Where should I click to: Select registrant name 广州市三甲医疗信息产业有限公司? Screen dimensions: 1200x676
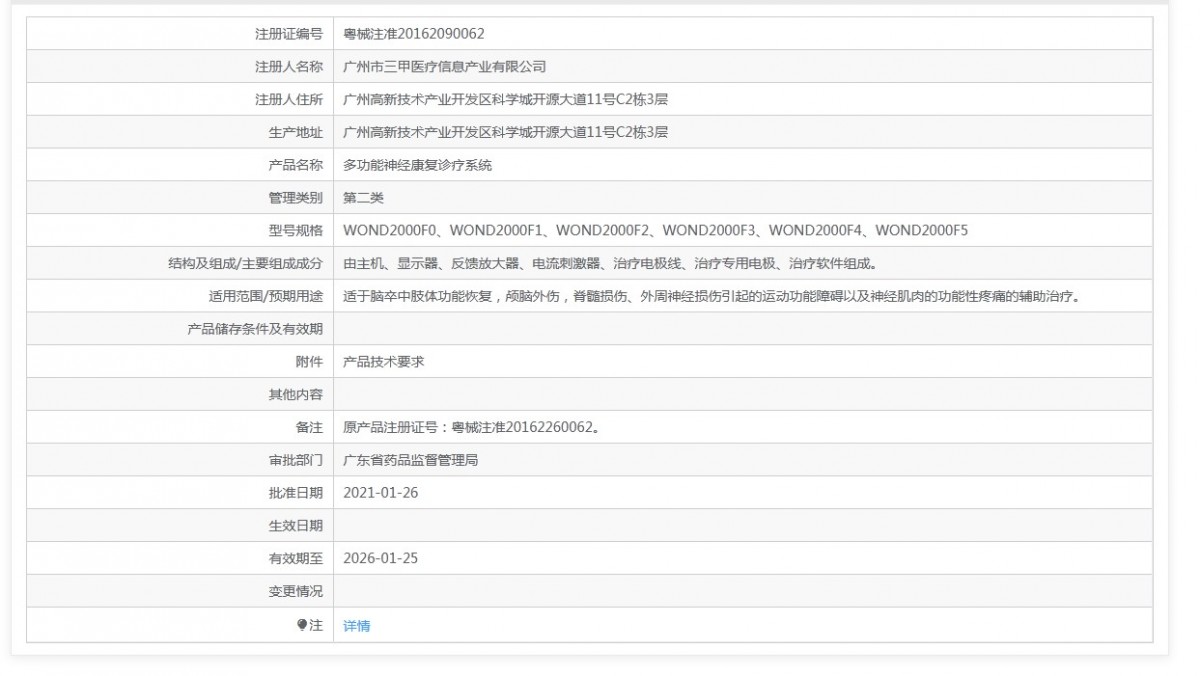445,67
